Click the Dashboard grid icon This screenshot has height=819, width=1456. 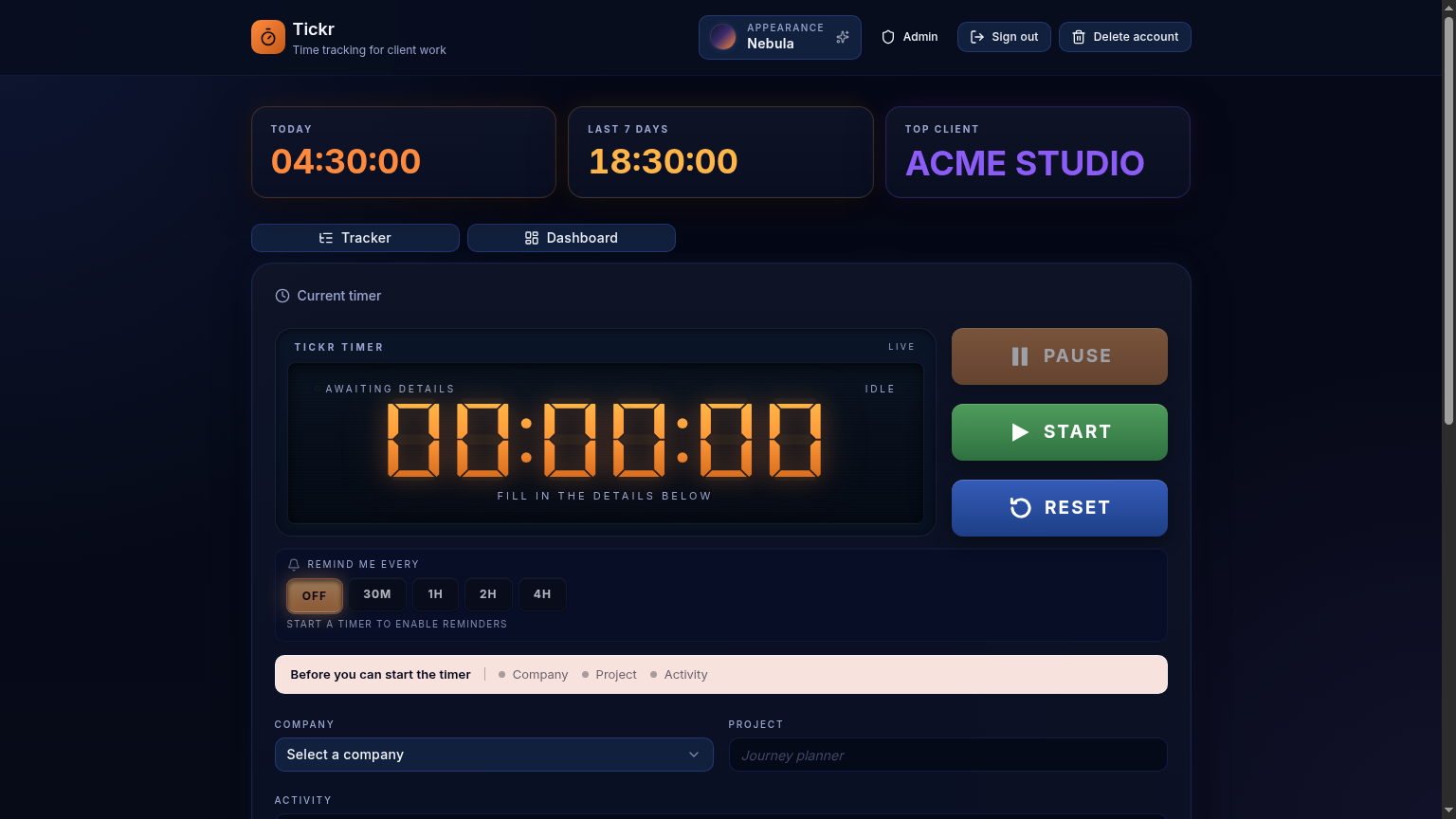pos(532,238)
